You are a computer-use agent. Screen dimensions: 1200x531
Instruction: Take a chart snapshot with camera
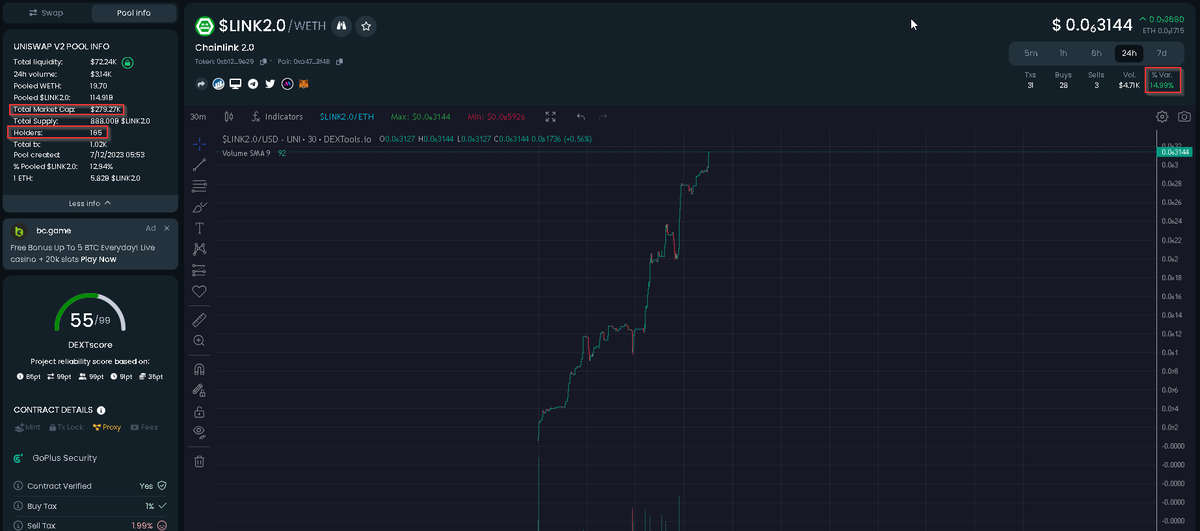[x=1184, y=117]
